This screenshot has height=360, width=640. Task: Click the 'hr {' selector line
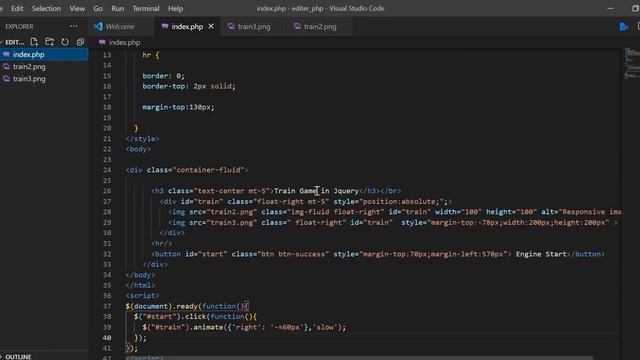pyautogui.click(x=151, y=55)
